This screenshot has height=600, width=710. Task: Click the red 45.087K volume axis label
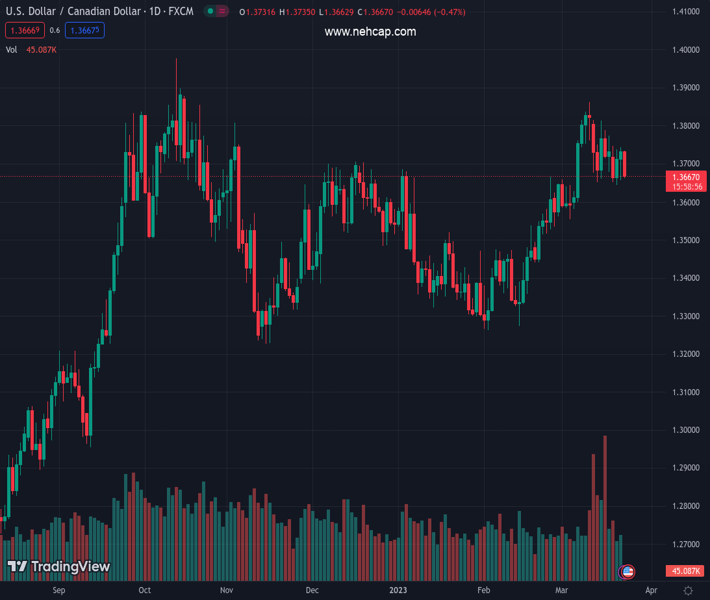(x=685, y=571)
